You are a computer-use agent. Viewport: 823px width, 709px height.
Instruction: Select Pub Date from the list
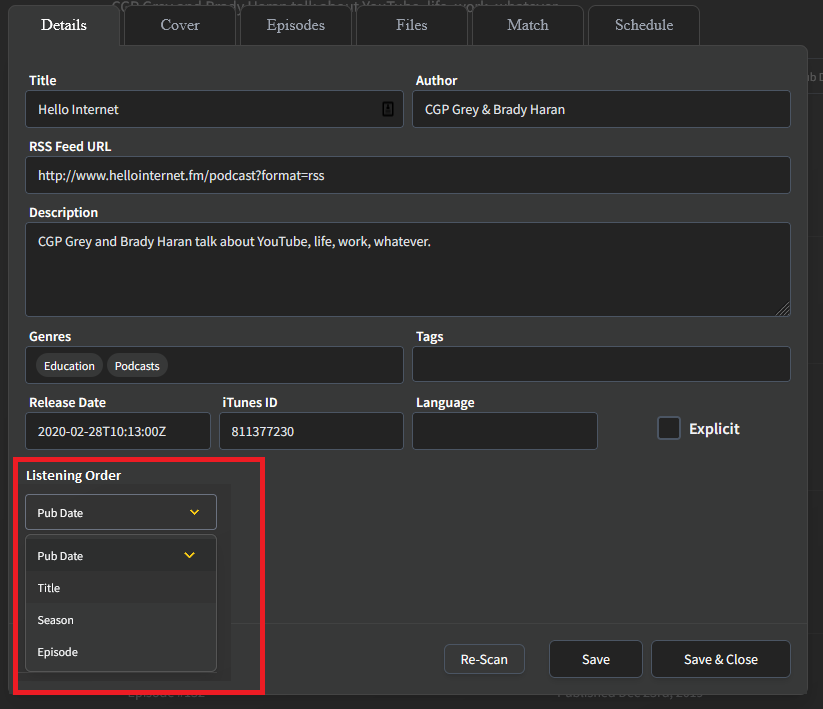(x=121, y=556)
